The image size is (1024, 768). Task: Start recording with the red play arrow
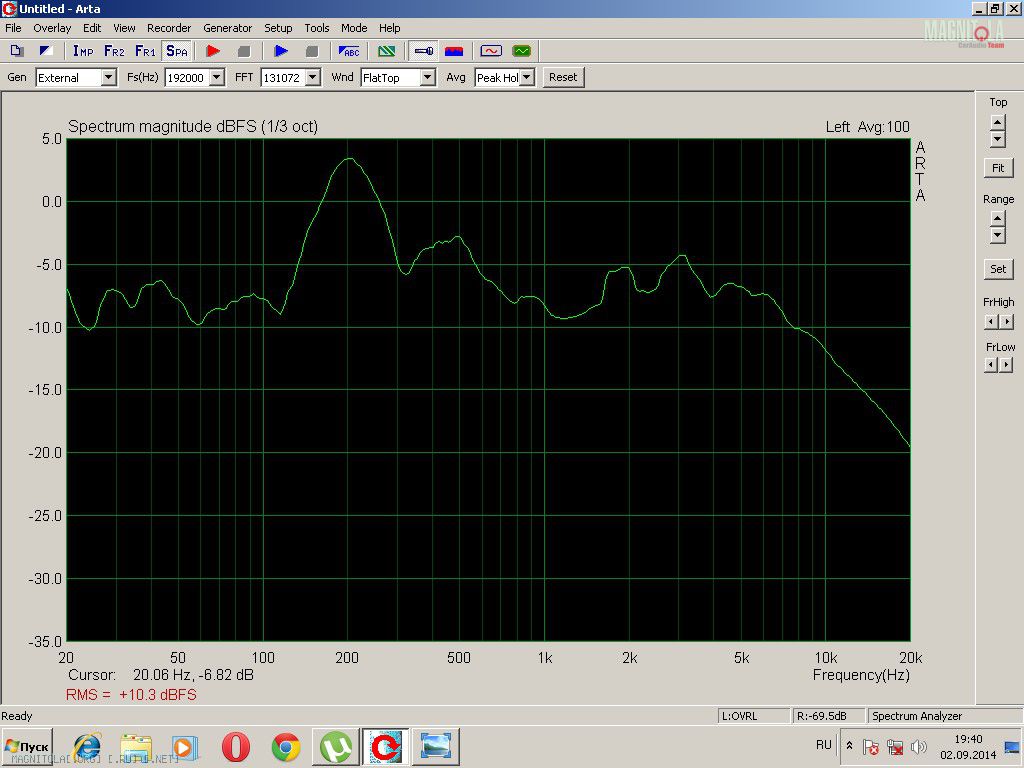tap(212, 51)
